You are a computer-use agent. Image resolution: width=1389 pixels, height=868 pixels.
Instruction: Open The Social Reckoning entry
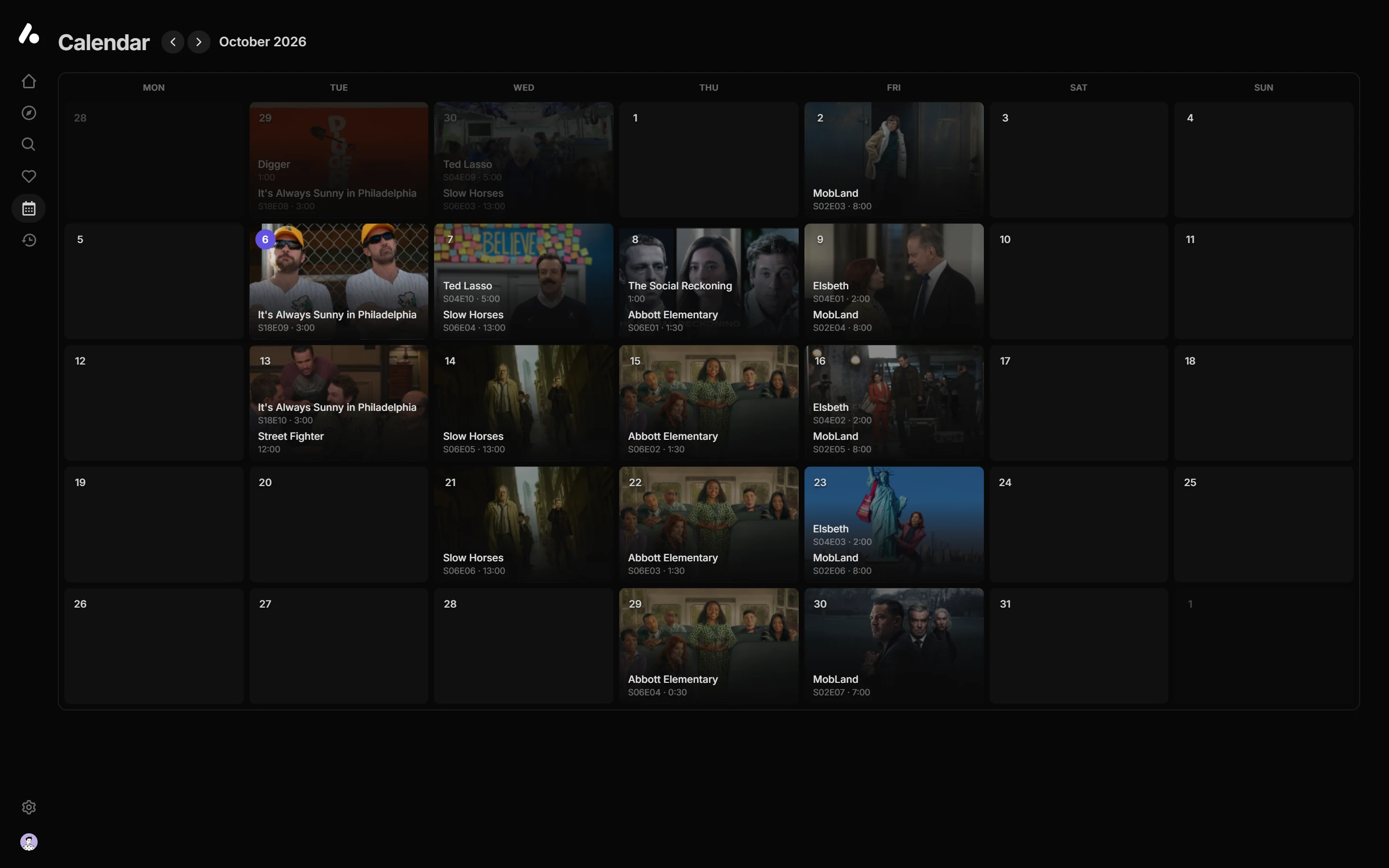pos(680,292)
